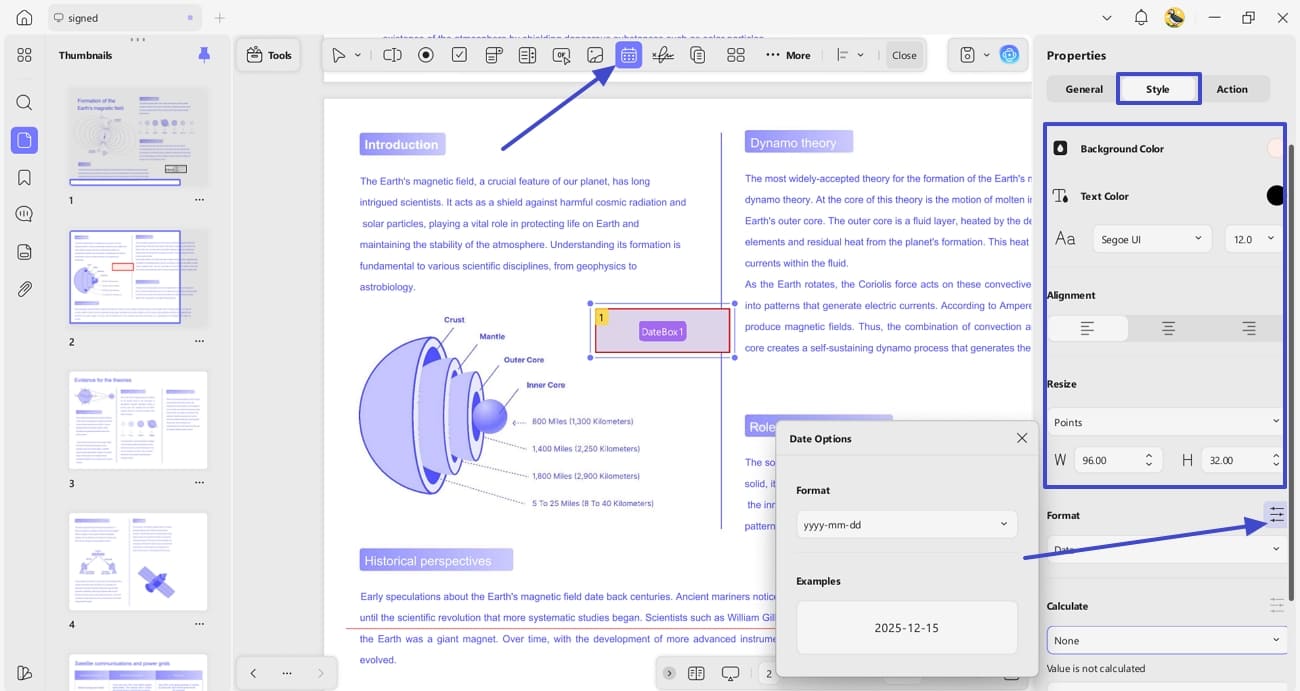Open the user account avatar

1175,18
